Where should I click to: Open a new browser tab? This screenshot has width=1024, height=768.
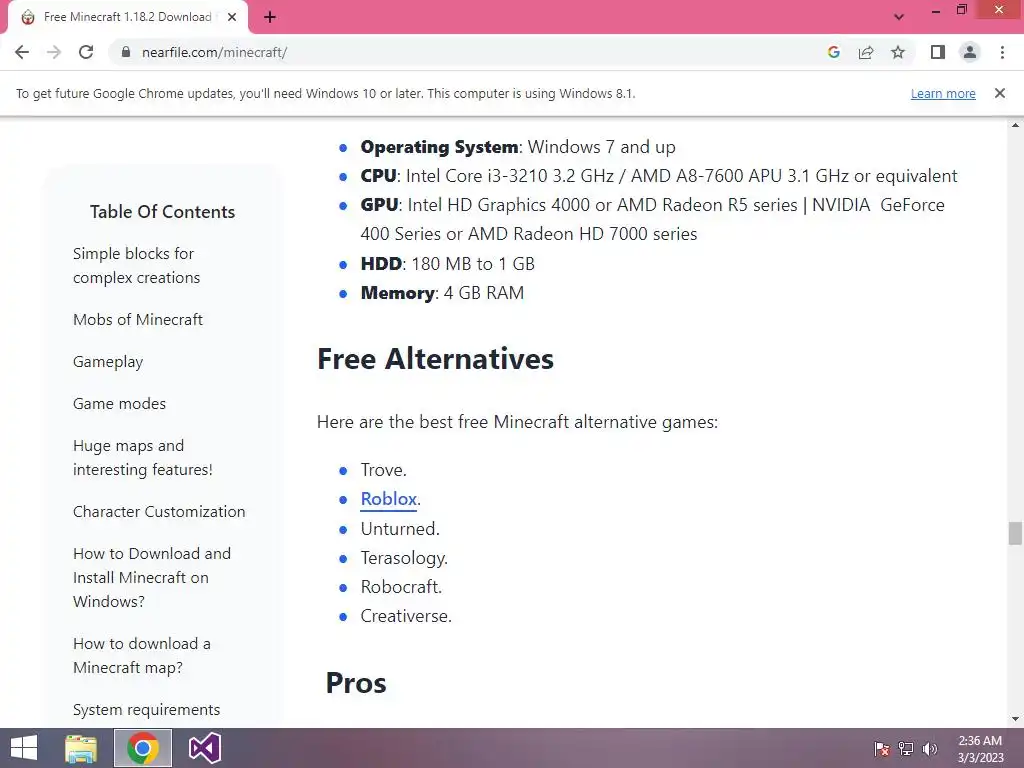coord(270,17)
